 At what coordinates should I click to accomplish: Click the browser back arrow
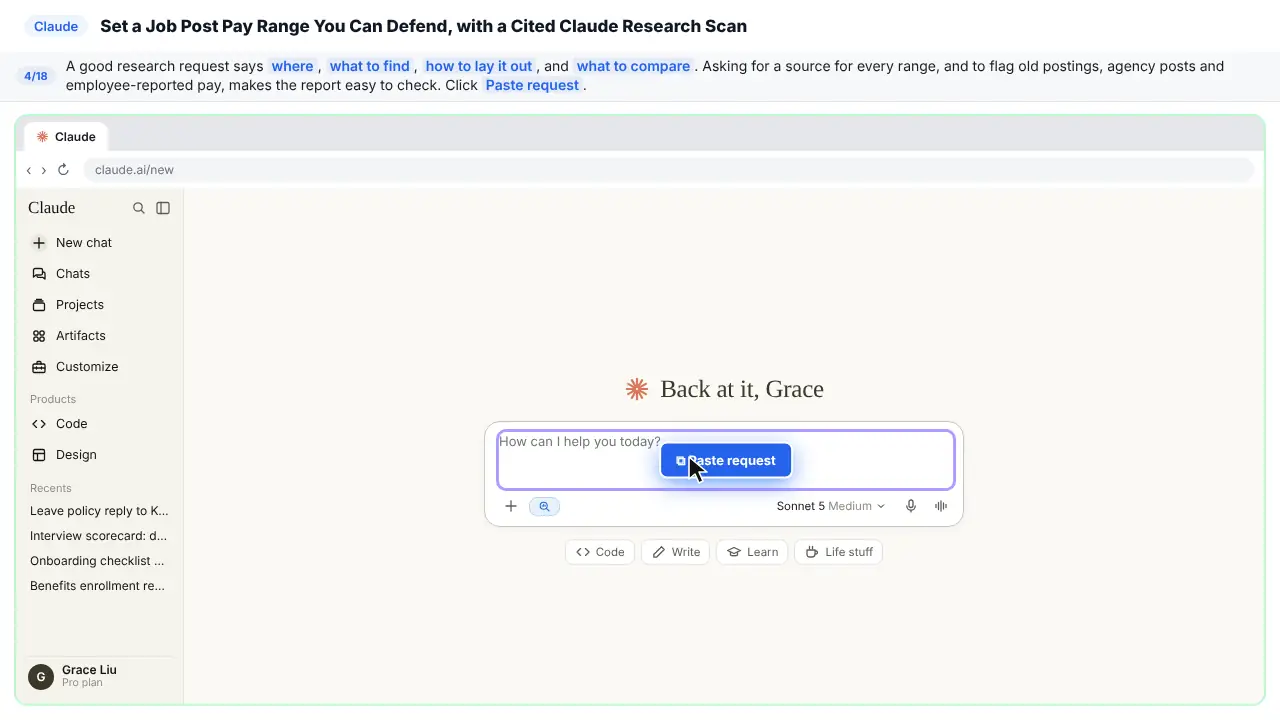[29, 170]
